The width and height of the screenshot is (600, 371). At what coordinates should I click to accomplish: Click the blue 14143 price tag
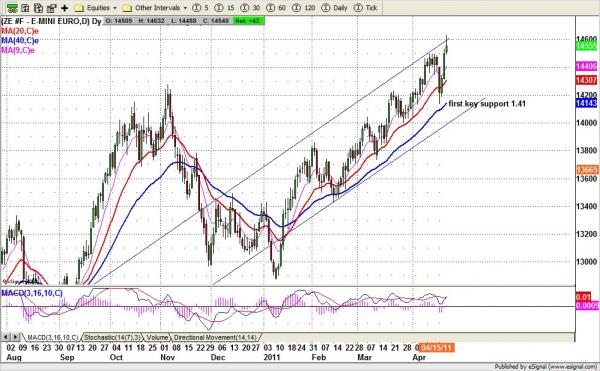(x=586, y=103)
